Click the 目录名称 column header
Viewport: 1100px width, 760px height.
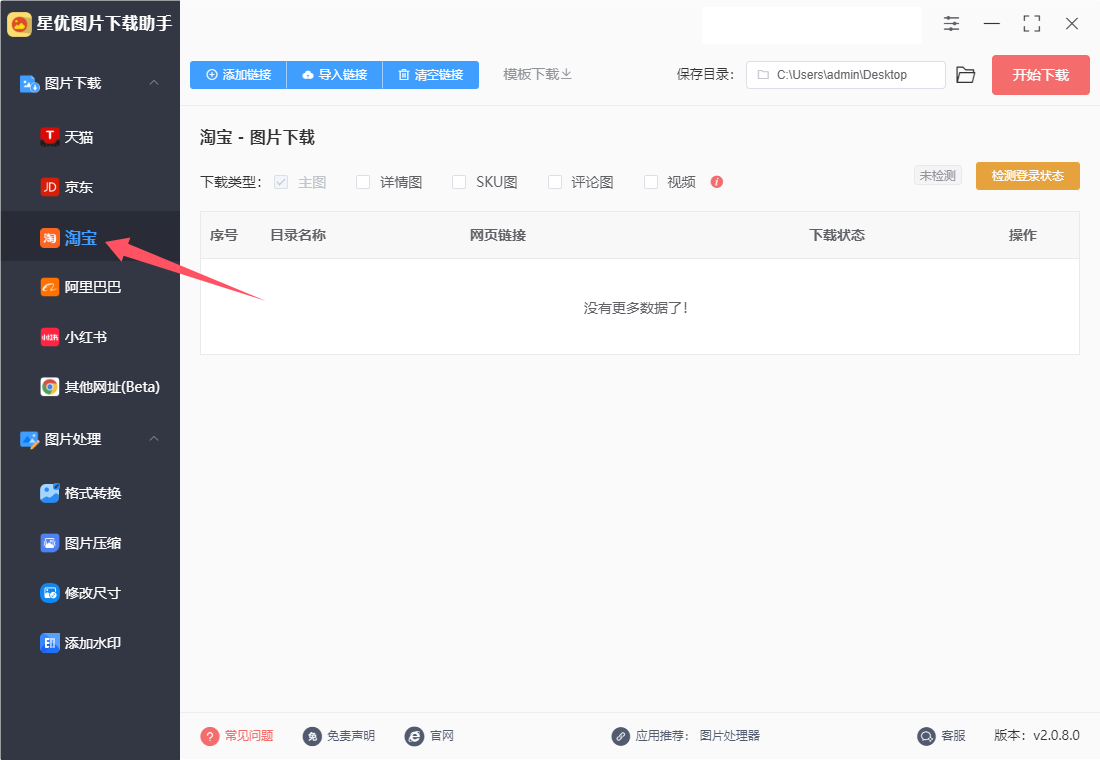pyautogui.click(x=298, y=235)
